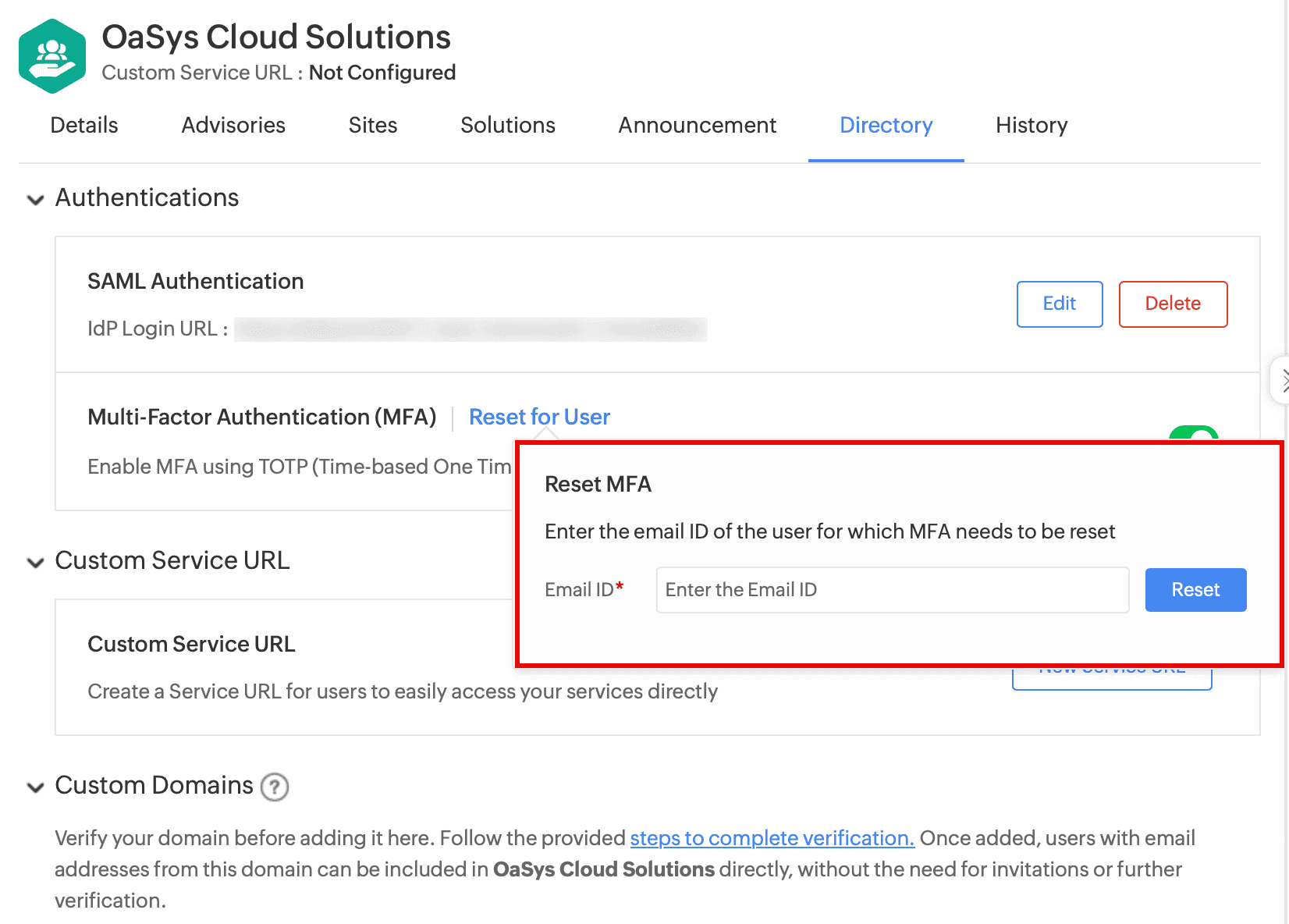The height and width of the screenshot is (924, 1289).
Task: Click the help icon beside Custom Domains
Action: [x=274, y=787]
